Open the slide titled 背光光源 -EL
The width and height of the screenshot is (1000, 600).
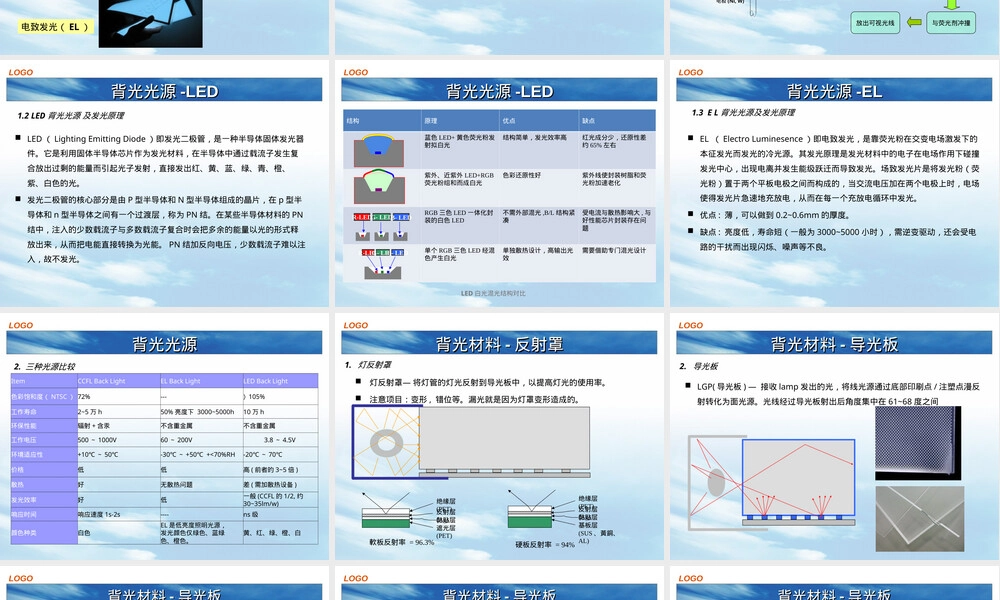tap(834, 184)
